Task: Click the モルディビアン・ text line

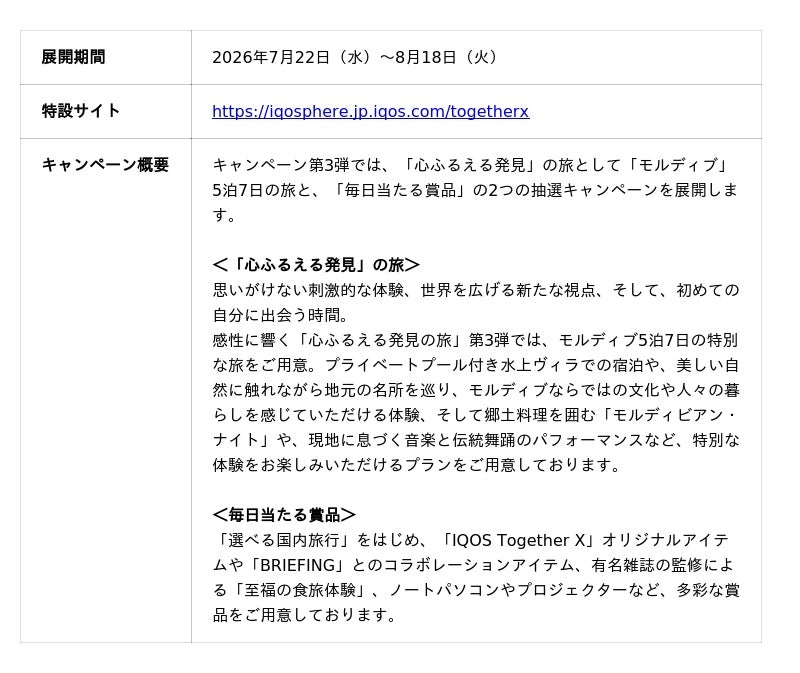Action: coord(476,415)
